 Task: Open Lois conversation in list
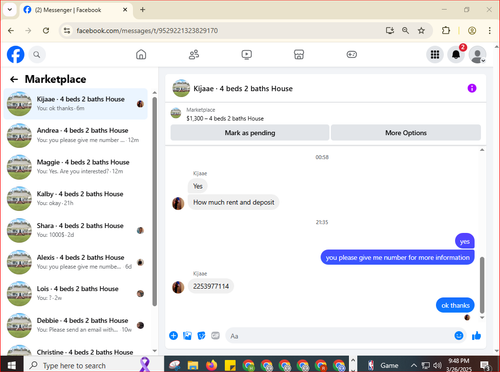tap(76, 293)
